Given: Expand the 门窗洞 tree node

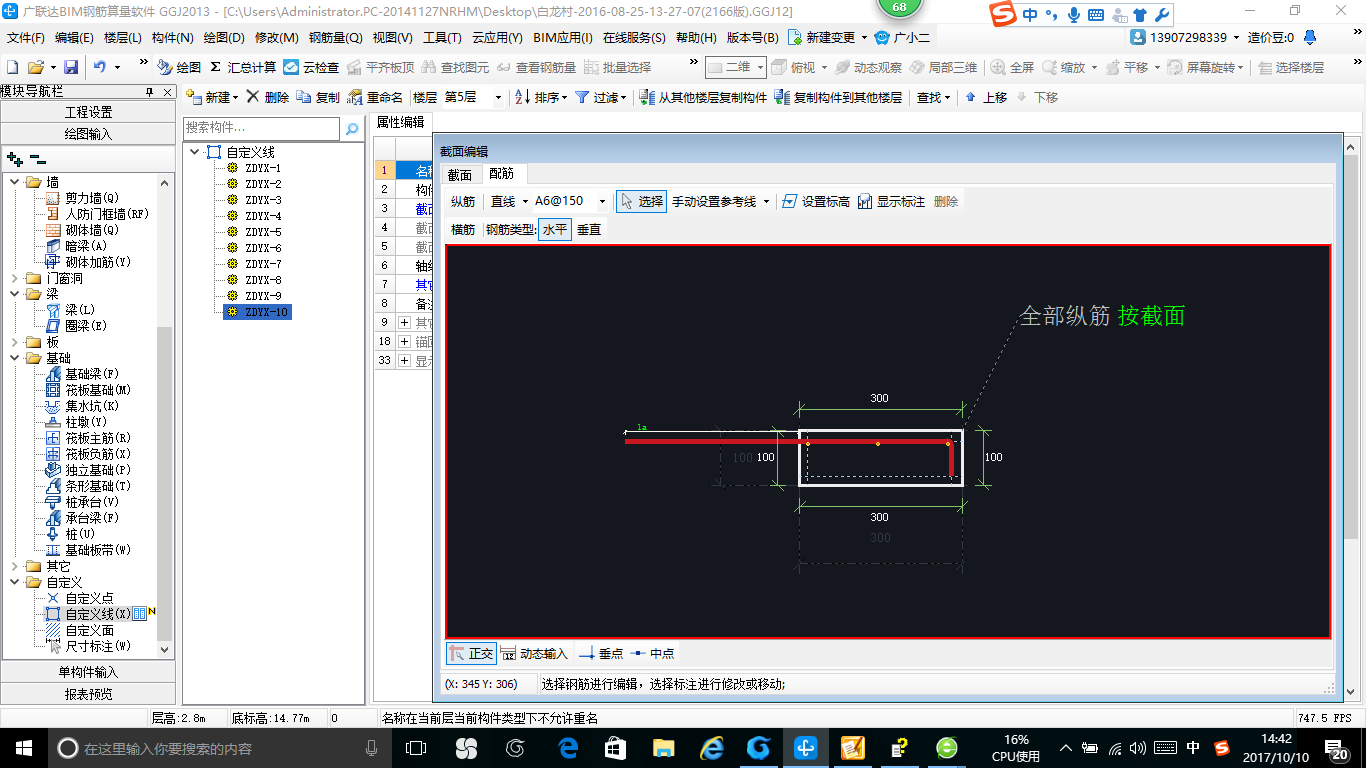Looking at the screenshot, I should (x=15, y=278).
